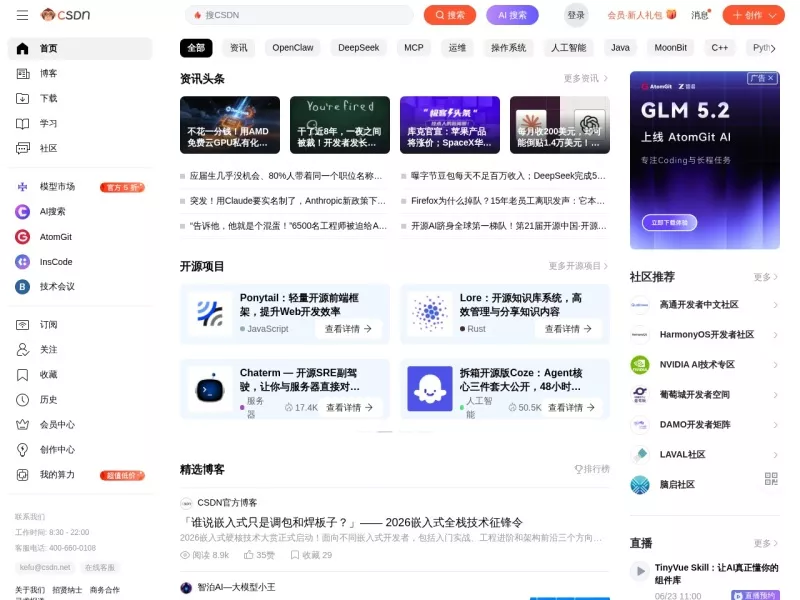This screenshot has height=600, width=800.
Task: Click the Coze ghost project logo
Action: 430,389
